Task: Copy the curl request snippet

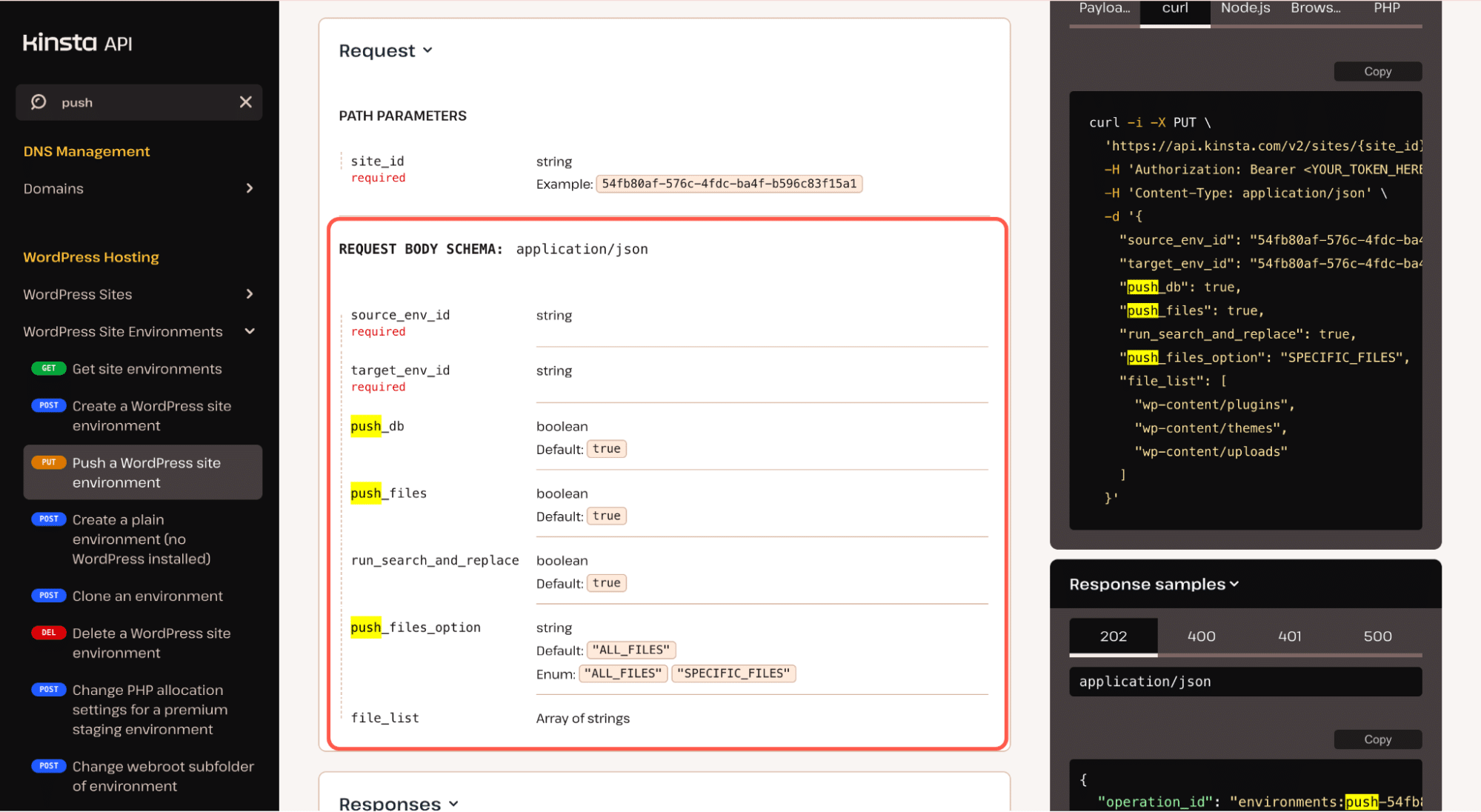Action: (x=1377, y=71)
